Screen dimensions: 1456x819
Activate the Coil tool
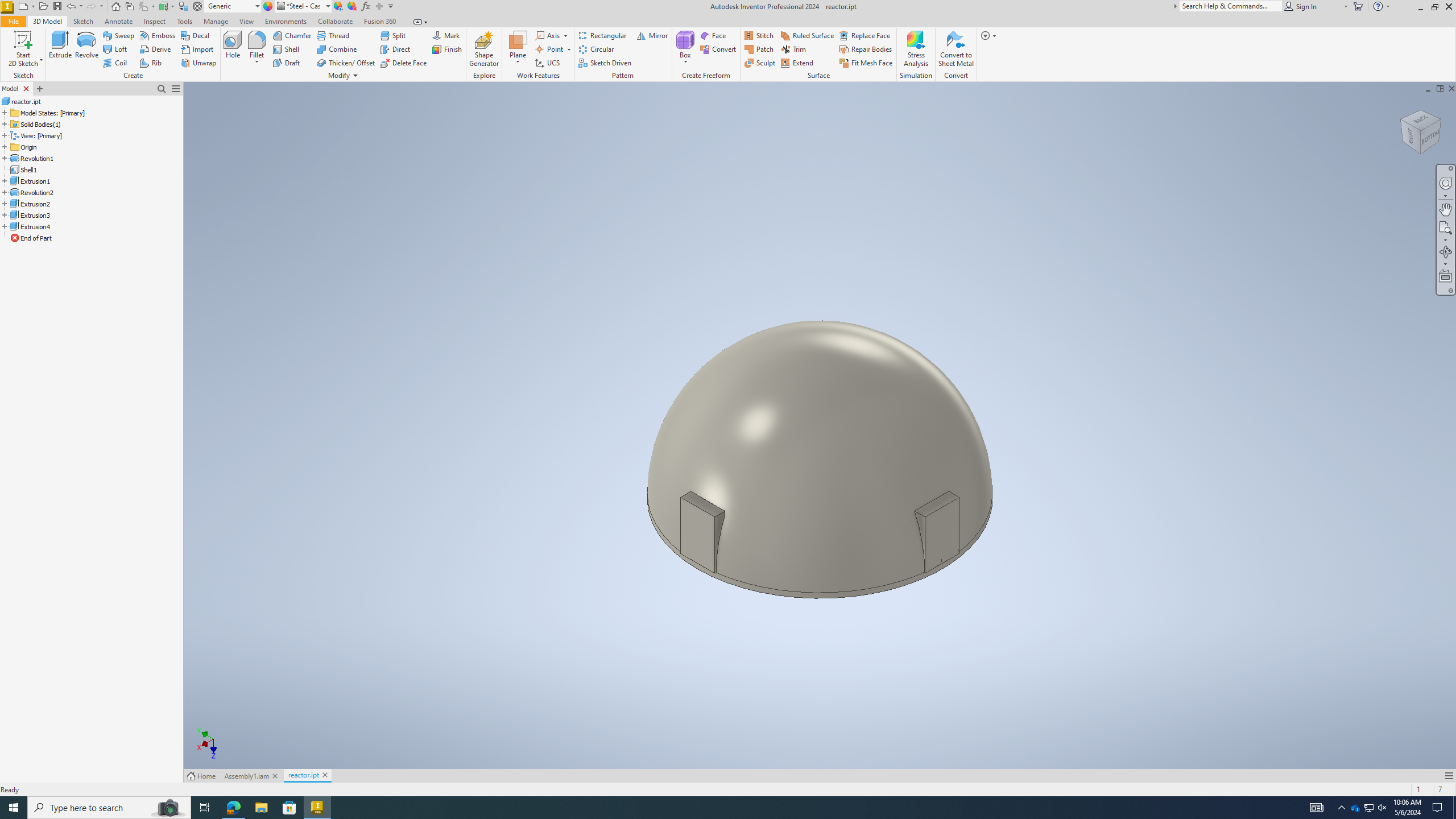115,63
